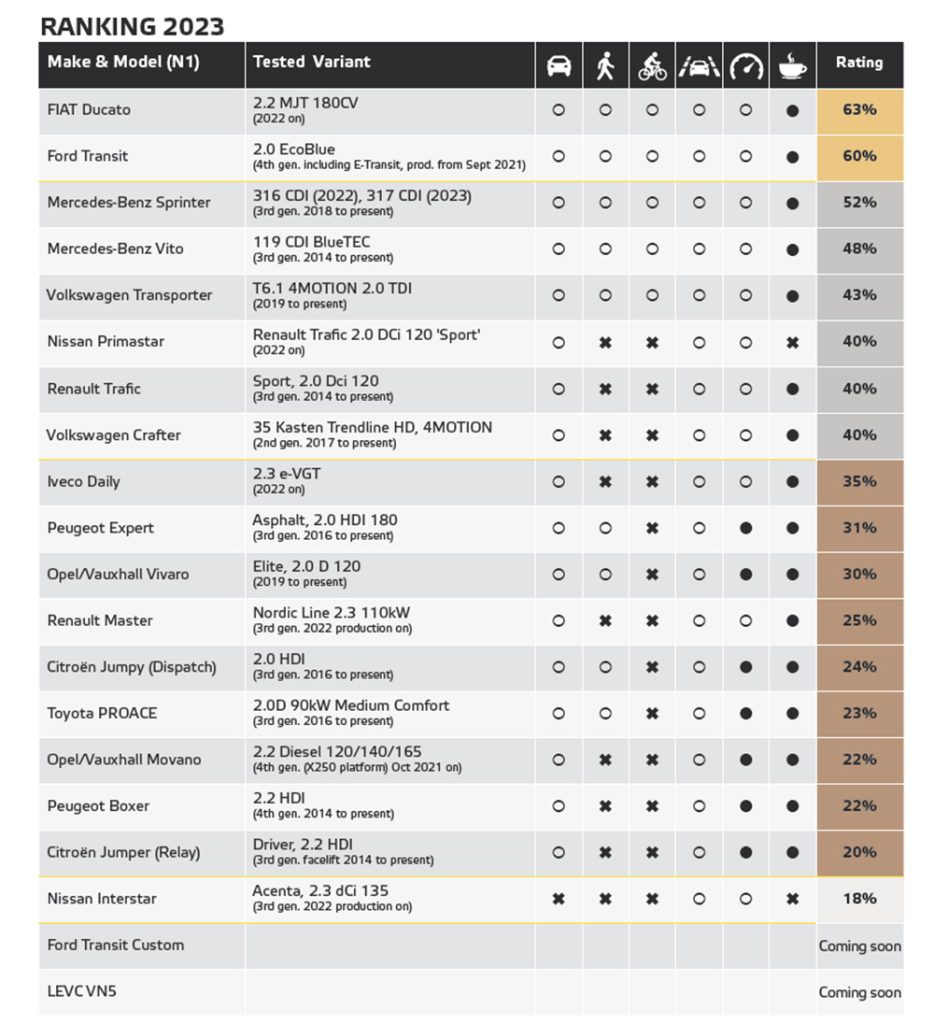
Task: Click the speedometer icon column header
Action: 746,66
